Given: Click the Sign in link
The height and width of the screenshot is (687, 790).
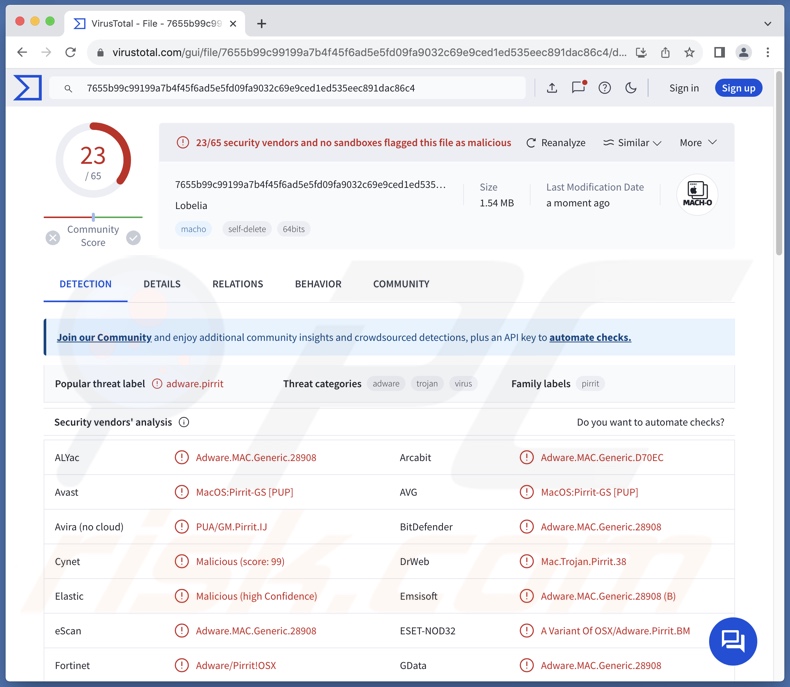Looking at the screenshot, I should pyautogui.click(x=684, y=88).
